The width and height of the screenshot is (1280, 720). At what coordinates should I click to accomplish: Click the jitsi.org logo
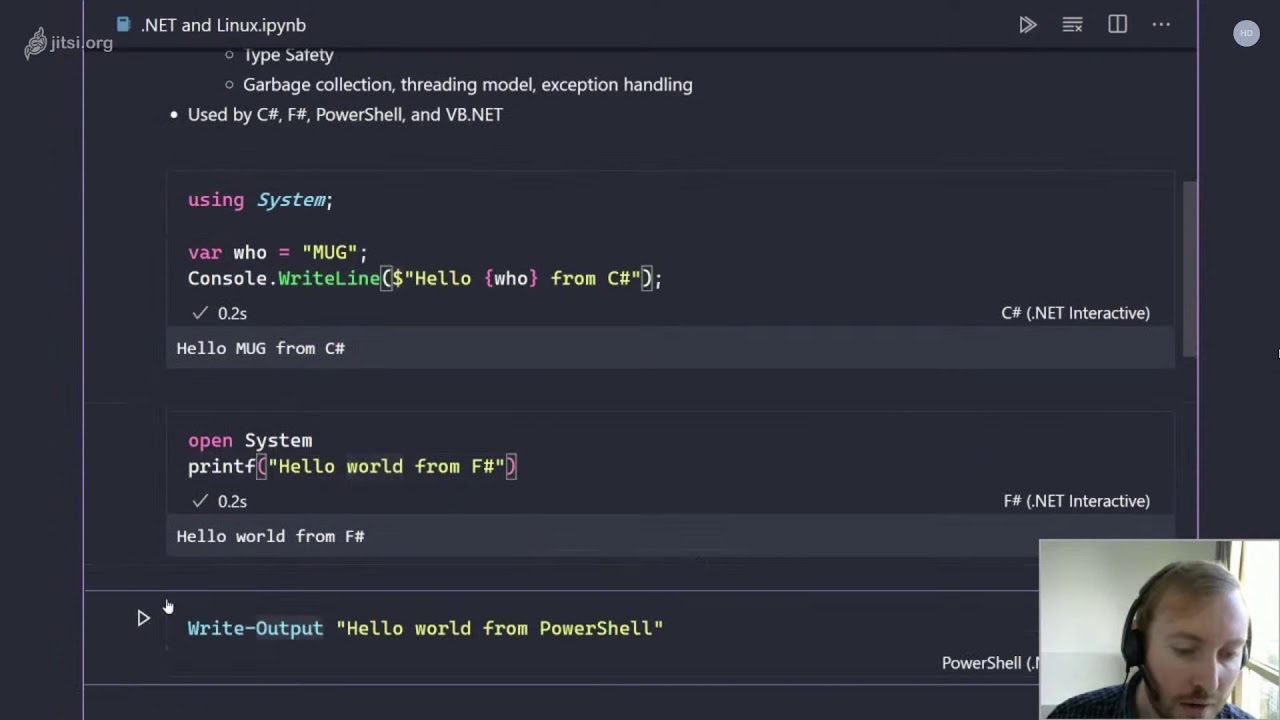(68, 43)
